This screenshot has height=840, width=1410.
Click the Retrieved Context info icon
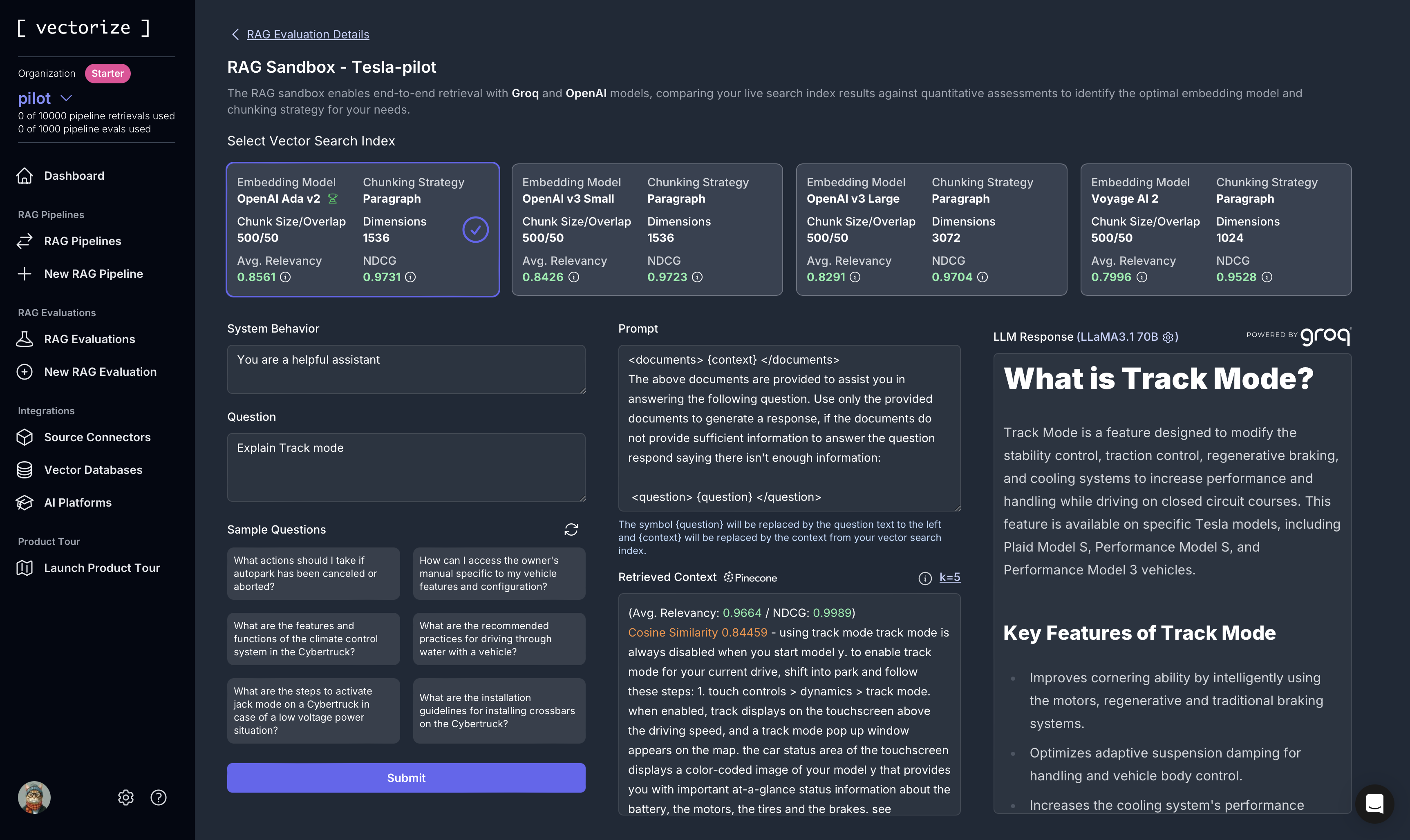click(x=924, y=578)
